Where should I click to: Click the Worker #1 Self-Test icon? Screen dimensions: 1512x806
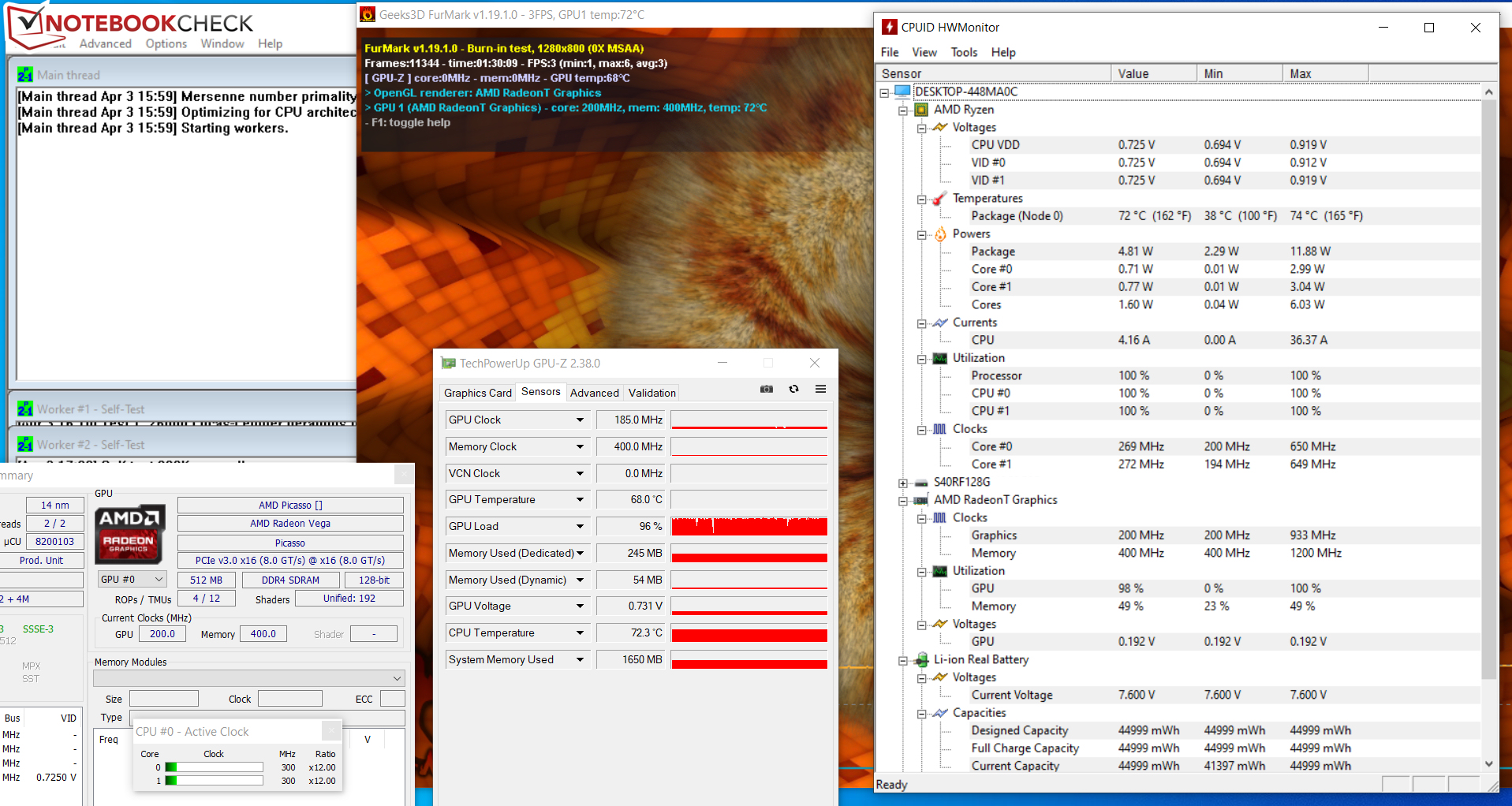pos(25,409)
